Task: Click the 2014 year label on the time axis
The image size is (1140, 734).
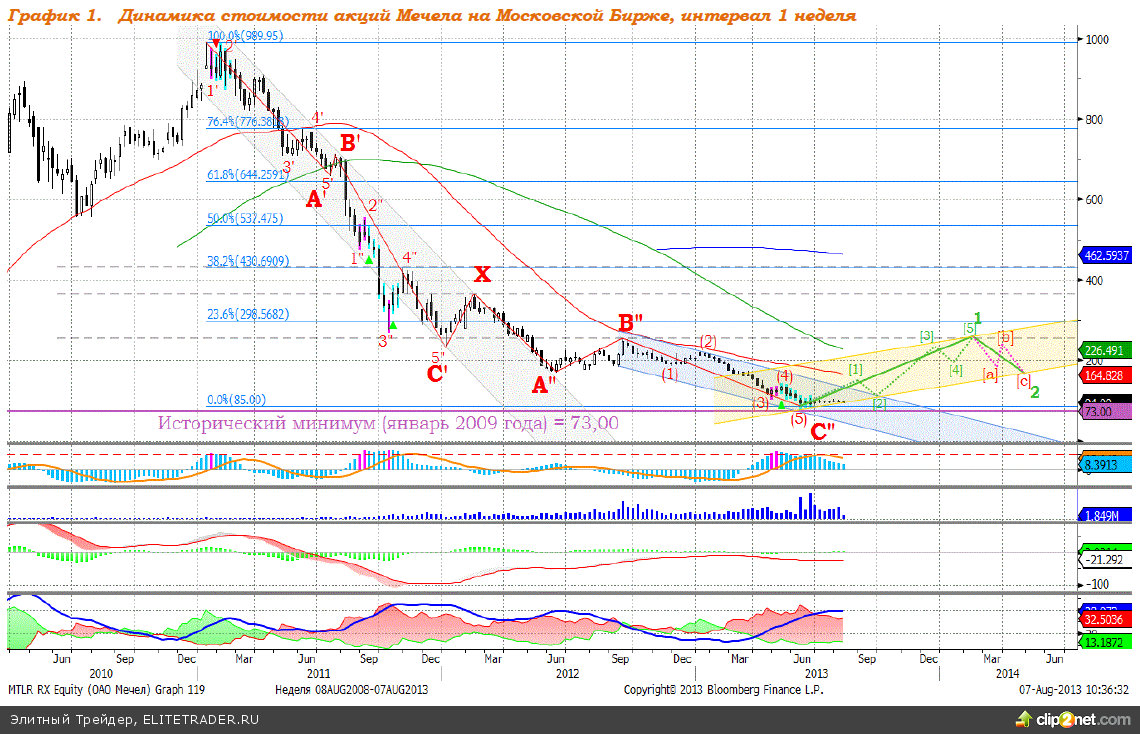Action: 1008,673
